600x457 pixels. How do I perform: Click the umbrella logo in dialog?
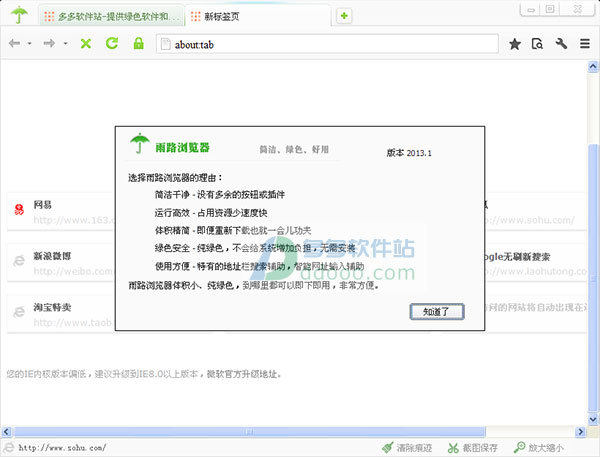tap(139, 144)
